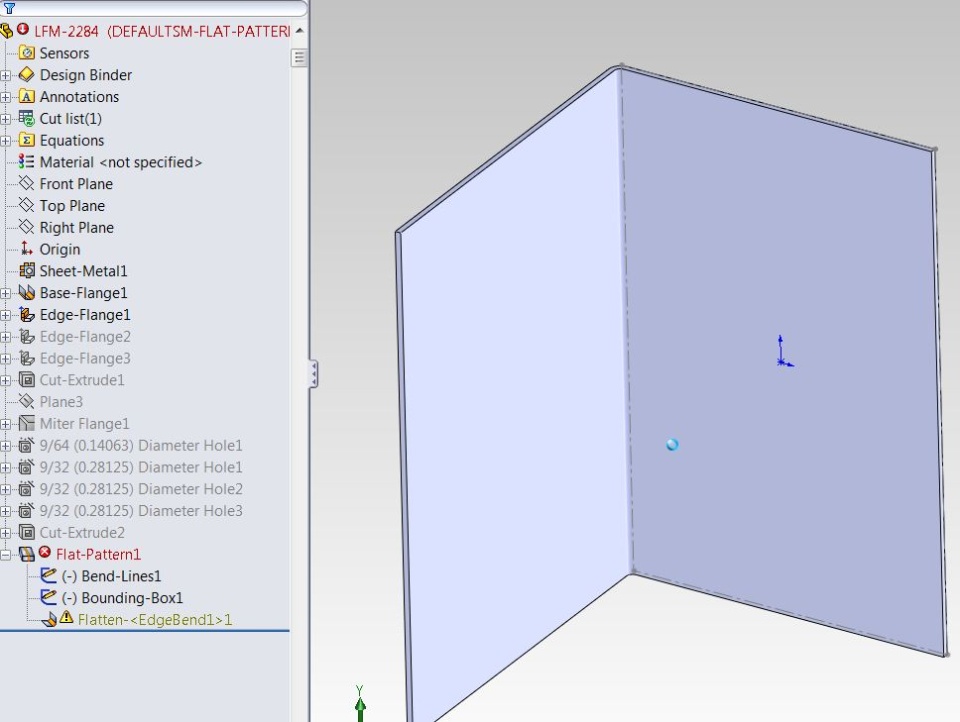The image size is (960, 722).
Task: Expand the Edge-Flange1 node
Action: click(6, 315)
